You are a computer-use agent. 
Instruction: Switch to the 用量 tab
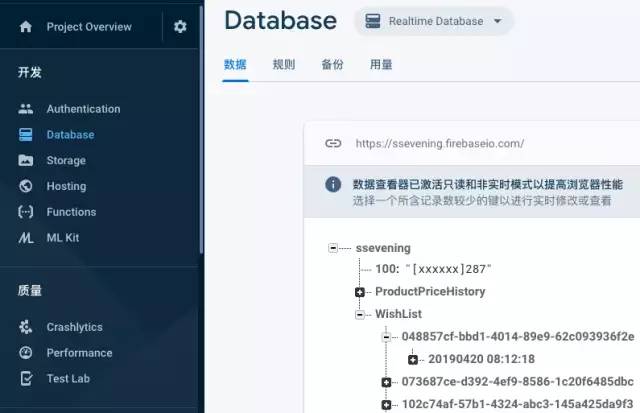pyautogui.click(x=381, y=64)
